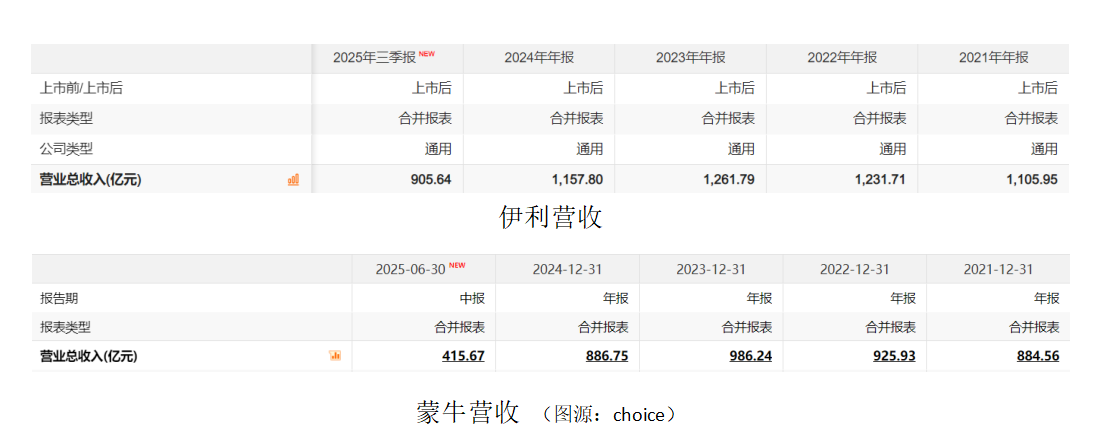The height and width of the screenshot is (445, 1116).
Task: Open the Mengniu revenue link 986.24
Action: pyautogui.click(x=751, y=356)
